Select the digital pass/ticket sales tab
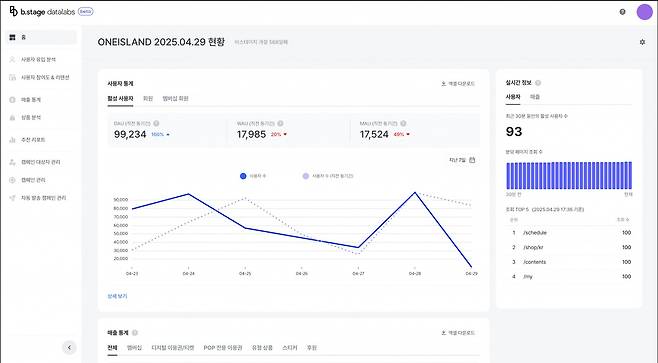Viewport: 658px width, 363px height. click(x=173, y=348)
